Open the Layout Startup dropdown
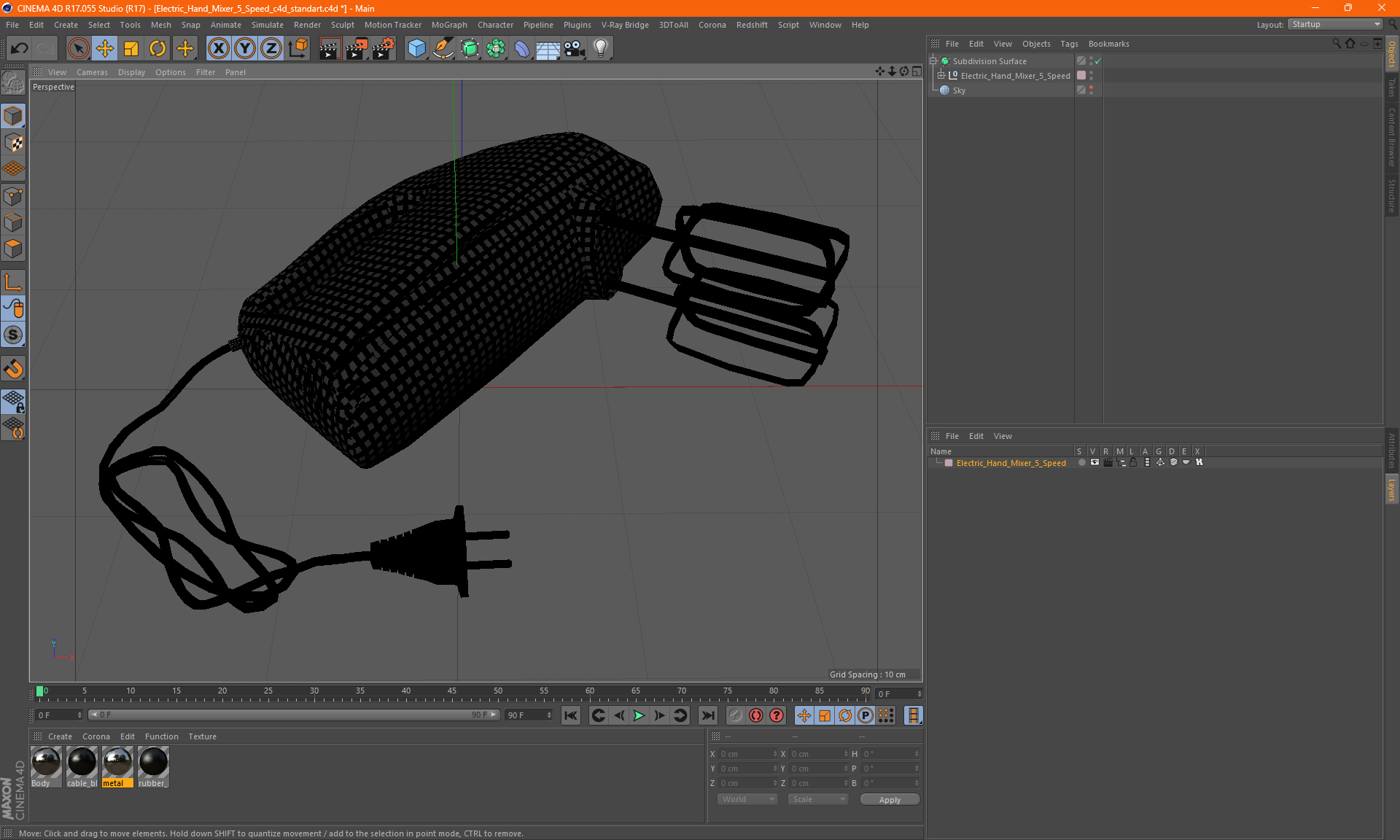The image size is (1400, 840). click(1336, 24)
